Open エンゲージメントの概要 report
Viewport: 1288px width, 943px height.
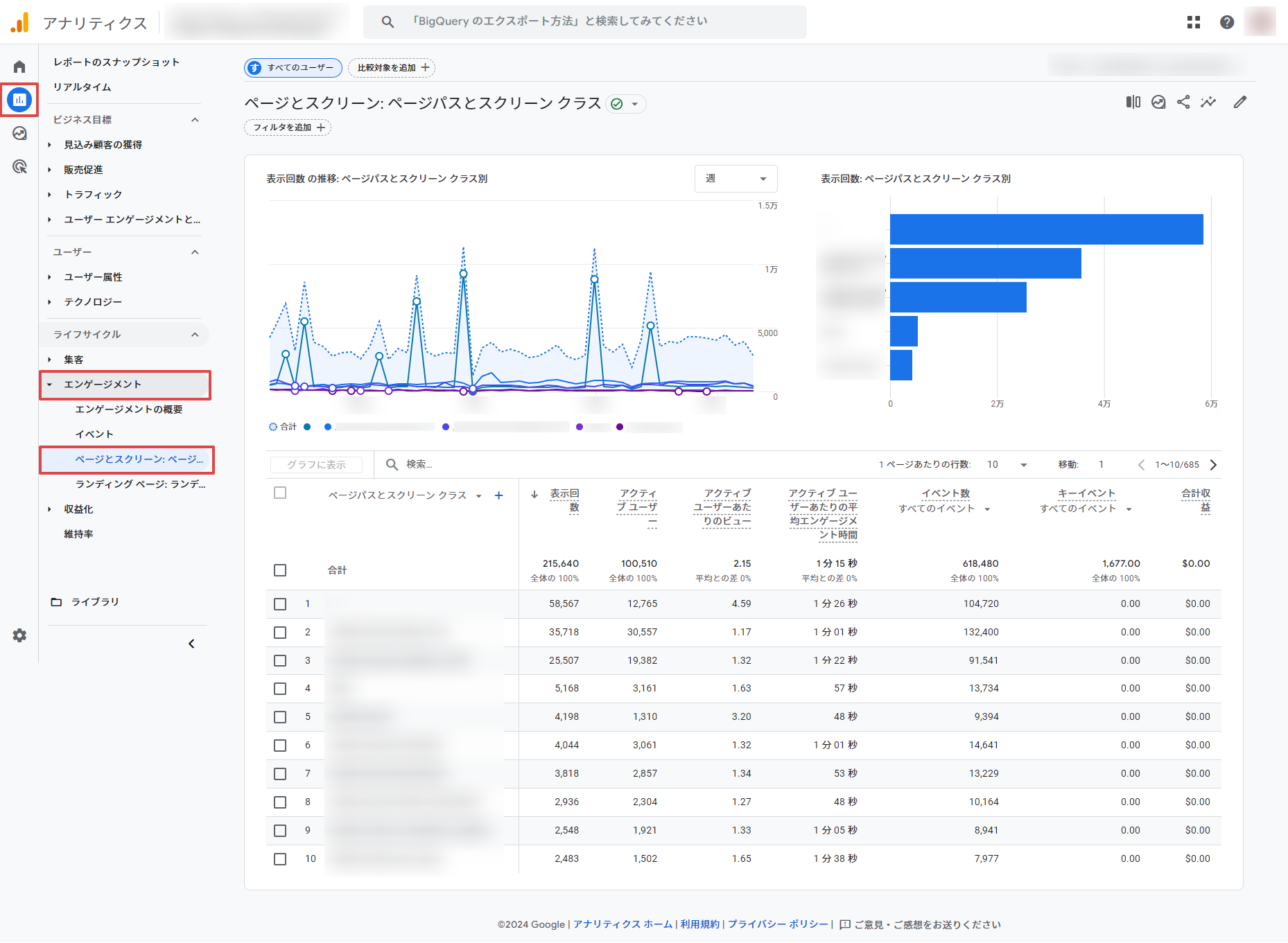pyautogui.click(x=129, y=409)
